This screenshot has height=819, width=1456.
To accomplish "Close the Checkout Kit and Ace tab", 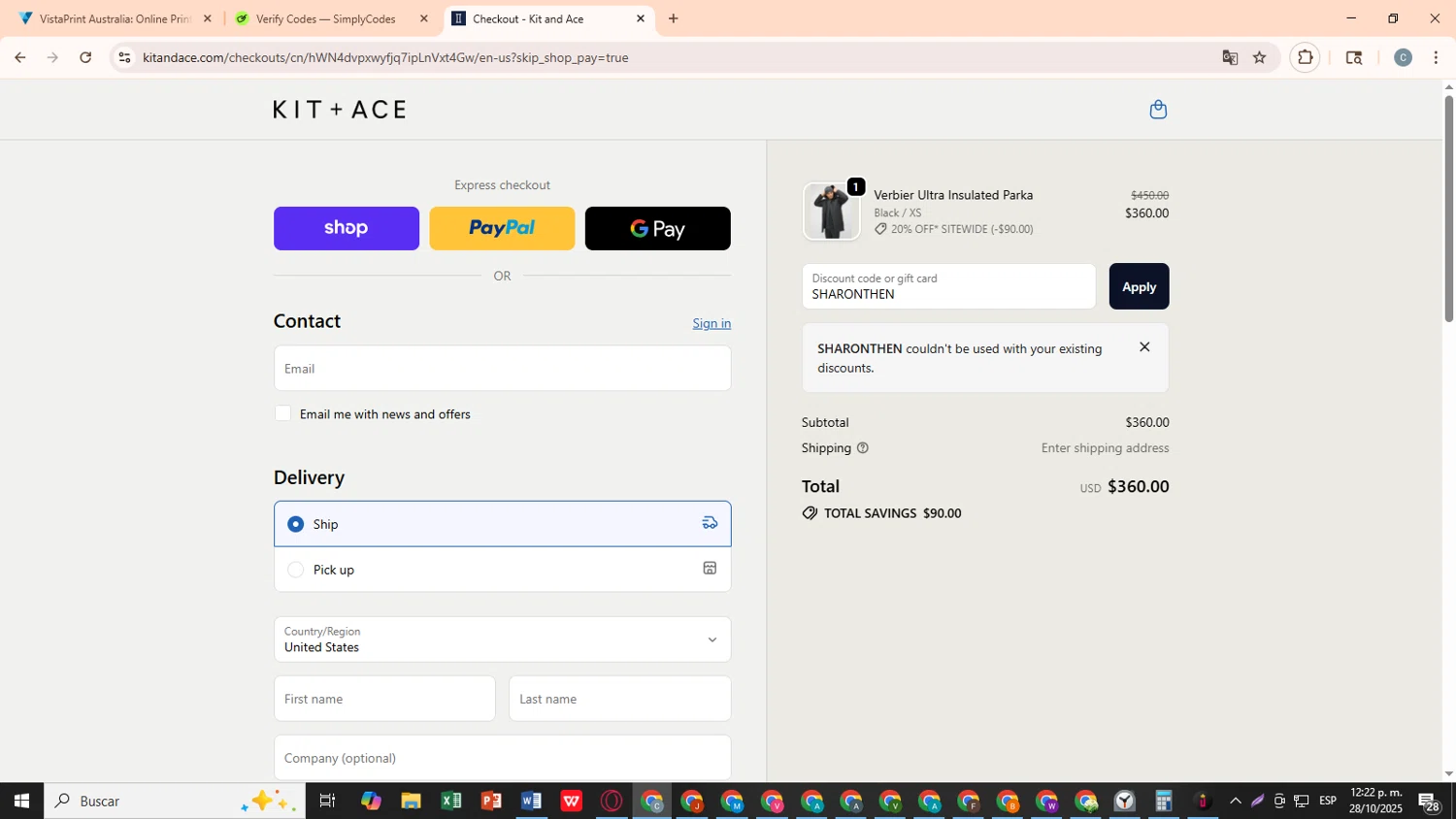I will pos(641,18).
